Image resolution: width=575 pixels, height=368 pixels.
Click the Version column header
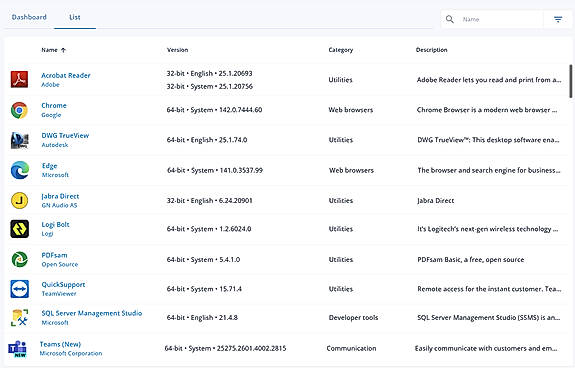point(177,50)
